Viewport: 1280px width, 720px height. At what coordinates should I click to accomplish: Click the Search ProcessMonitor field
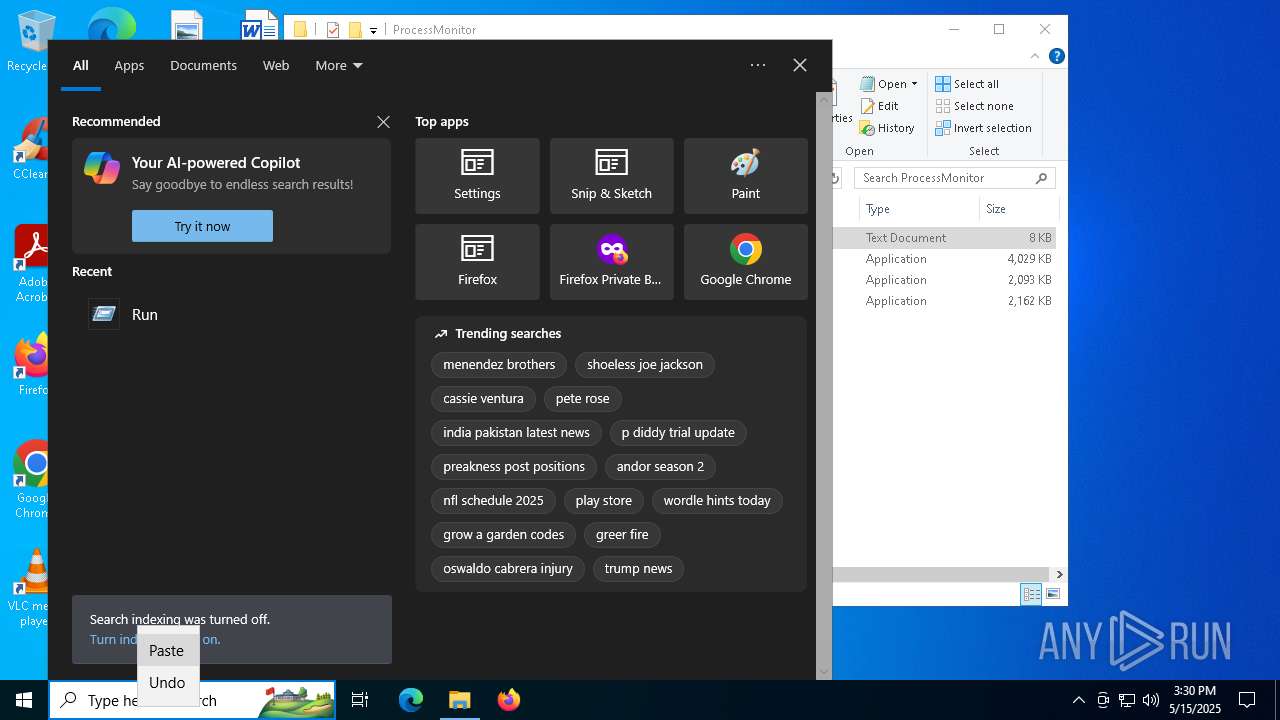click(x=954, y=178)
